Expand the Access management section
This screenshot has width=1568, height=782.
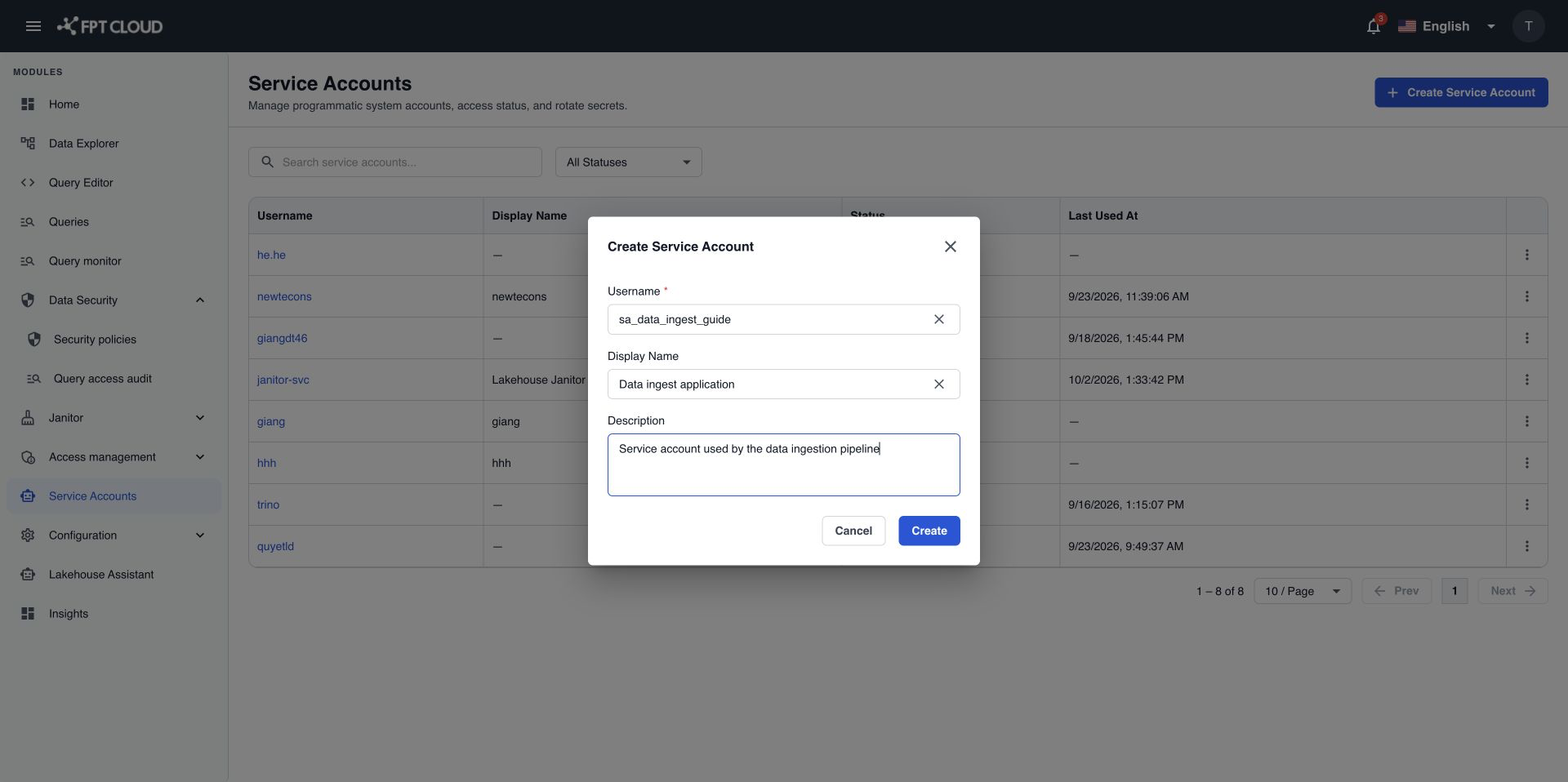pyautogui.click(x=200, y=457)
